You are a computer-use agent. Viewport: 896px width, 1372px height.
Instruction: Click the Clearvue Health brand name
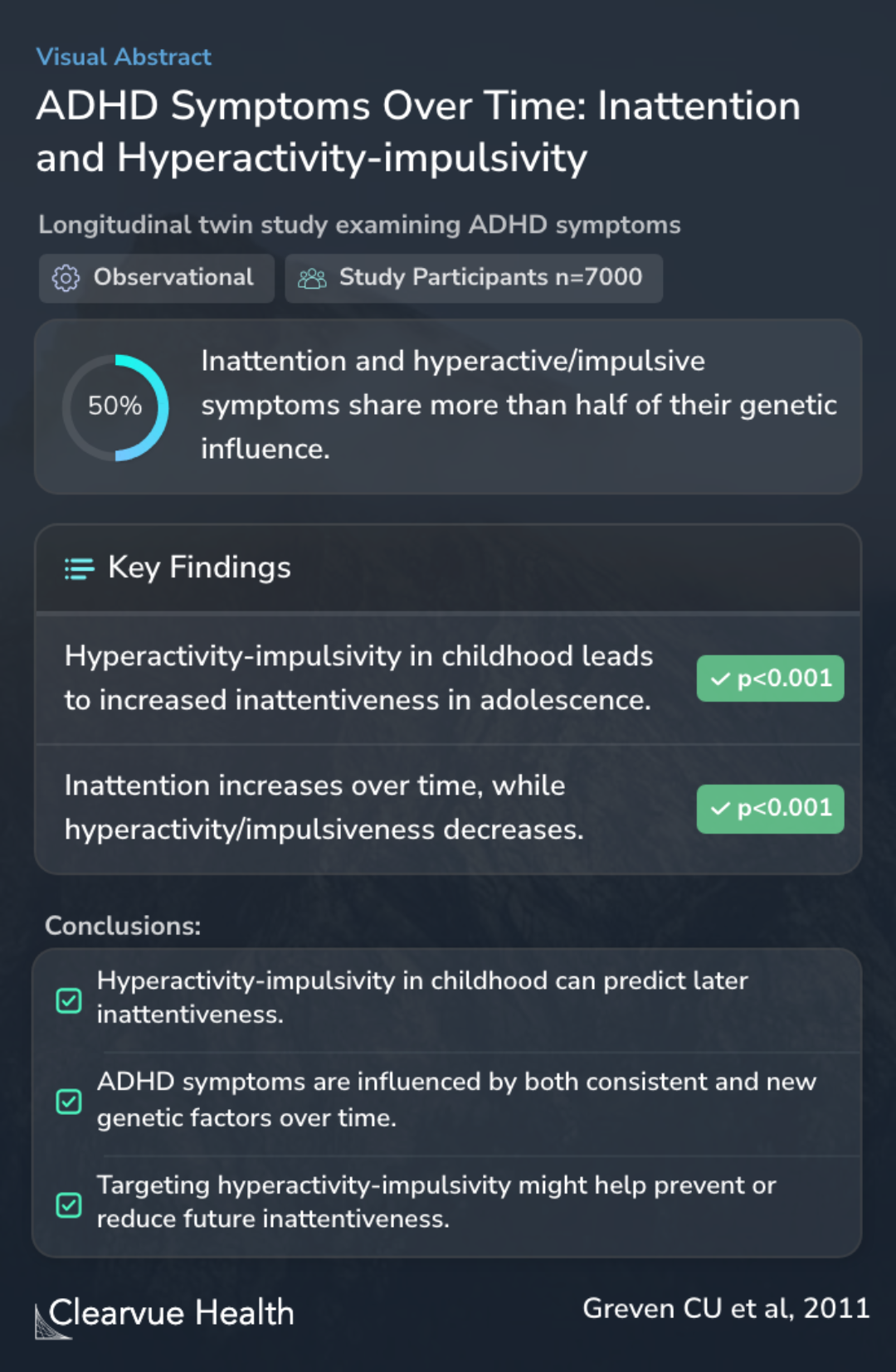pyautogui.click(x=171, y=1313)
